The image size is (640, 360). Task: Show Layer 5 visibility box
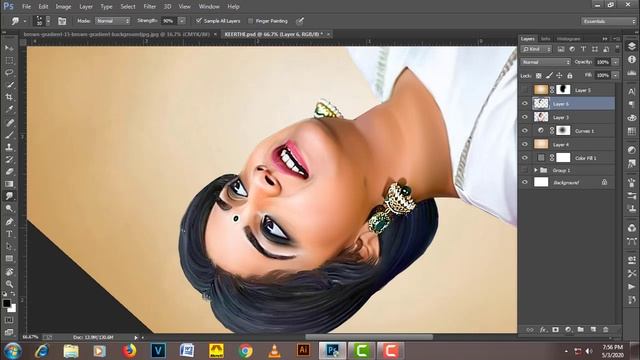pyautogui.click(x=525, y=90)
